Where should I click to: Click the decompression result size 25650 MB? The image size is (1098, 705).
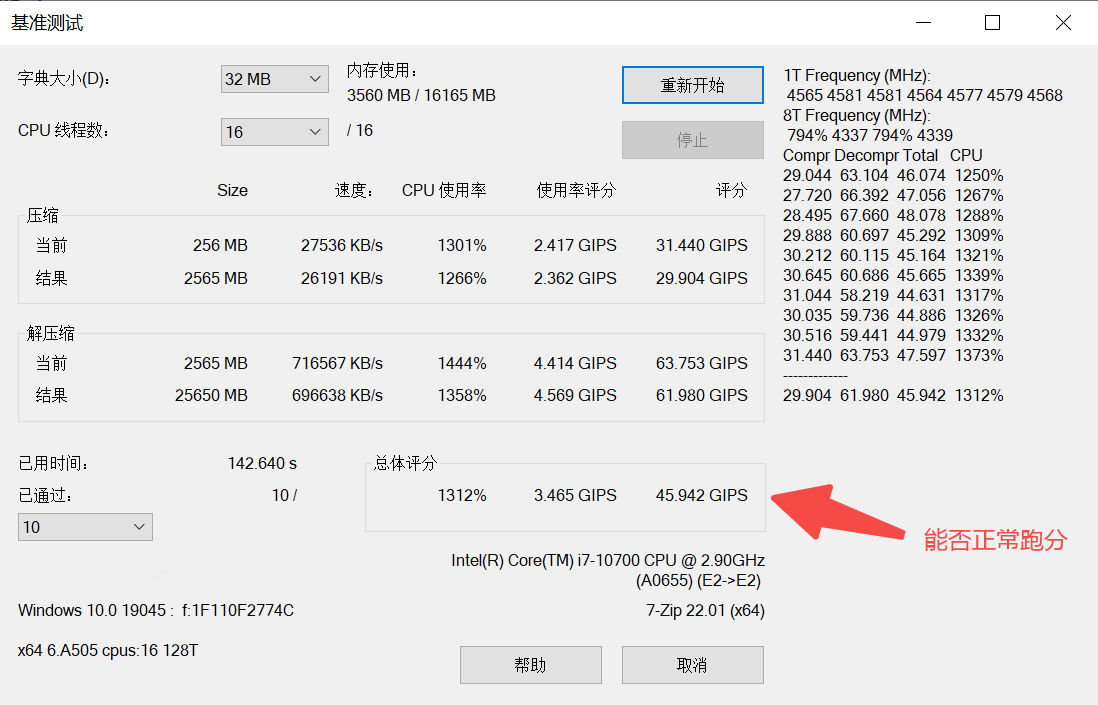pos(211,396)
